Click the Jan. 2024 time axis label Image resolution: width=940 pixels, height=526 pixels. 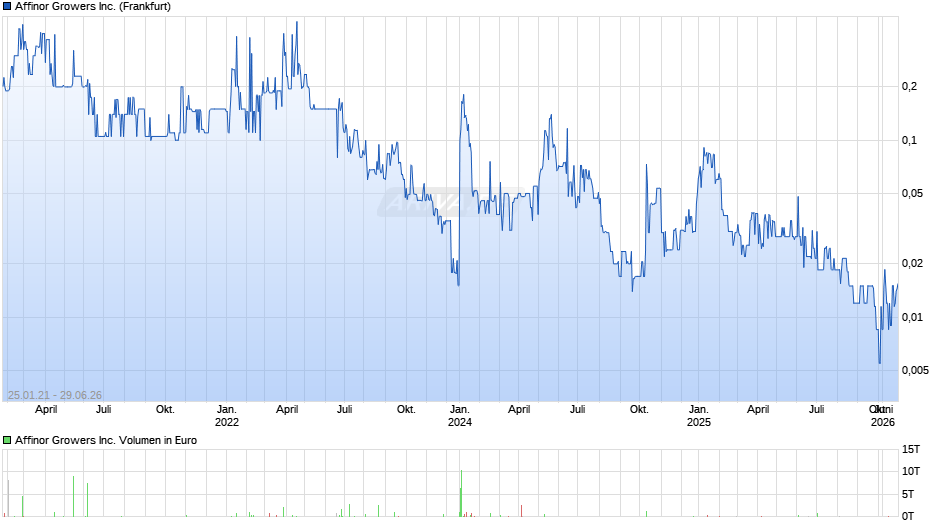460,416
